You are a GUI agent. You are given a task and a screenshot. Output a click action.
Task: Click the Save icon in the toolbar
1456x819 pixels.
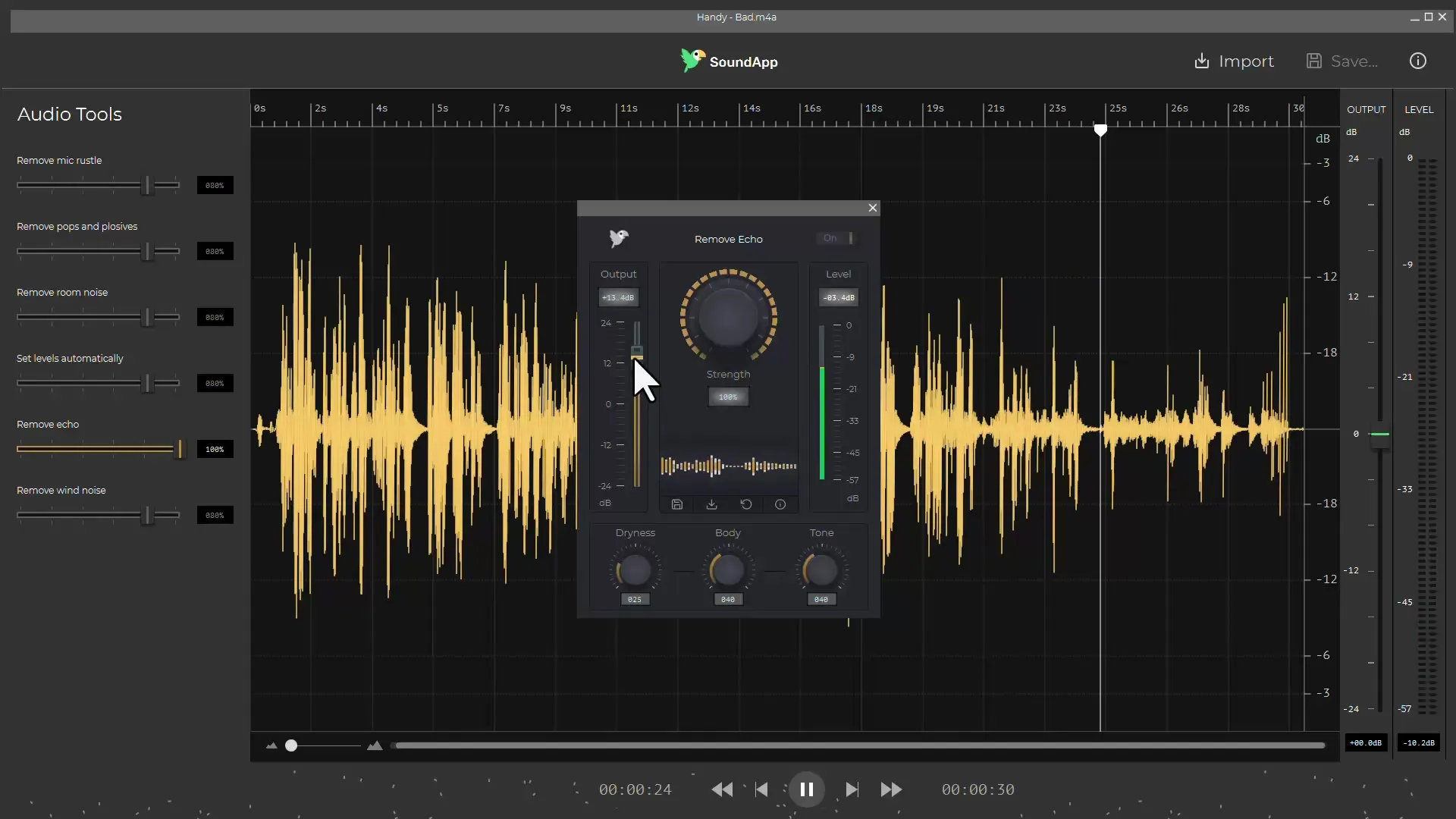1314,61
